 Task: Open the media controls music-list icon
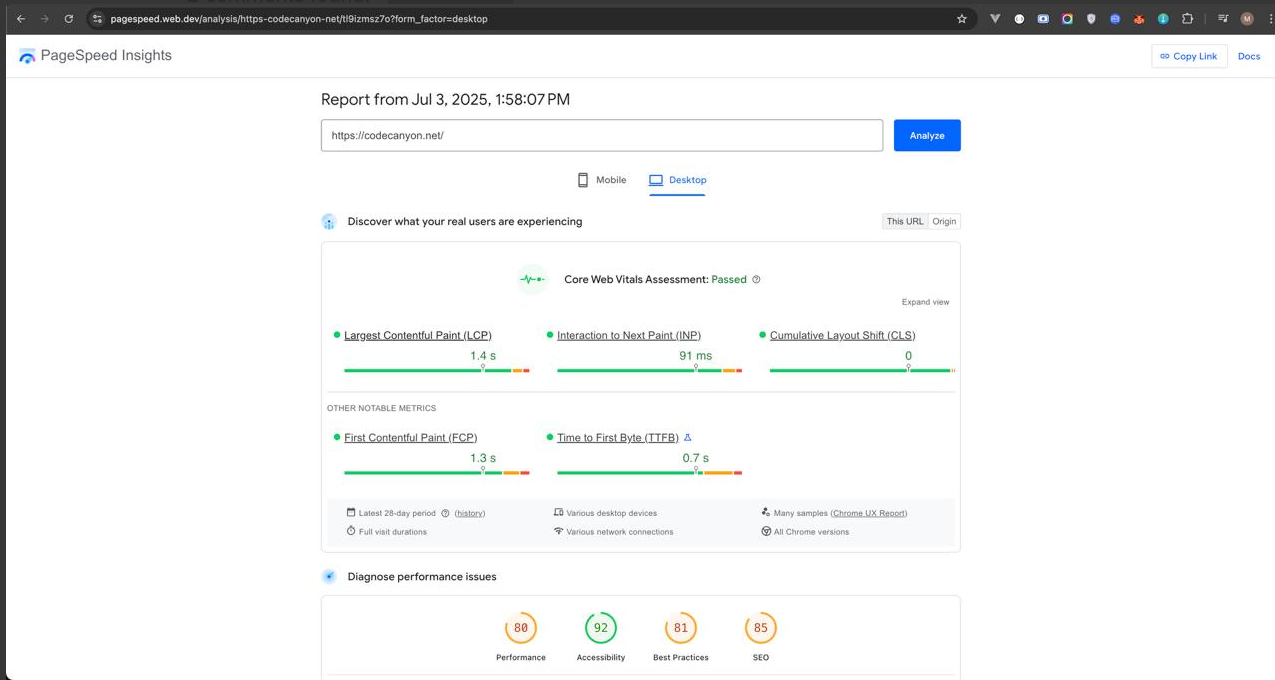(1223, 18)
